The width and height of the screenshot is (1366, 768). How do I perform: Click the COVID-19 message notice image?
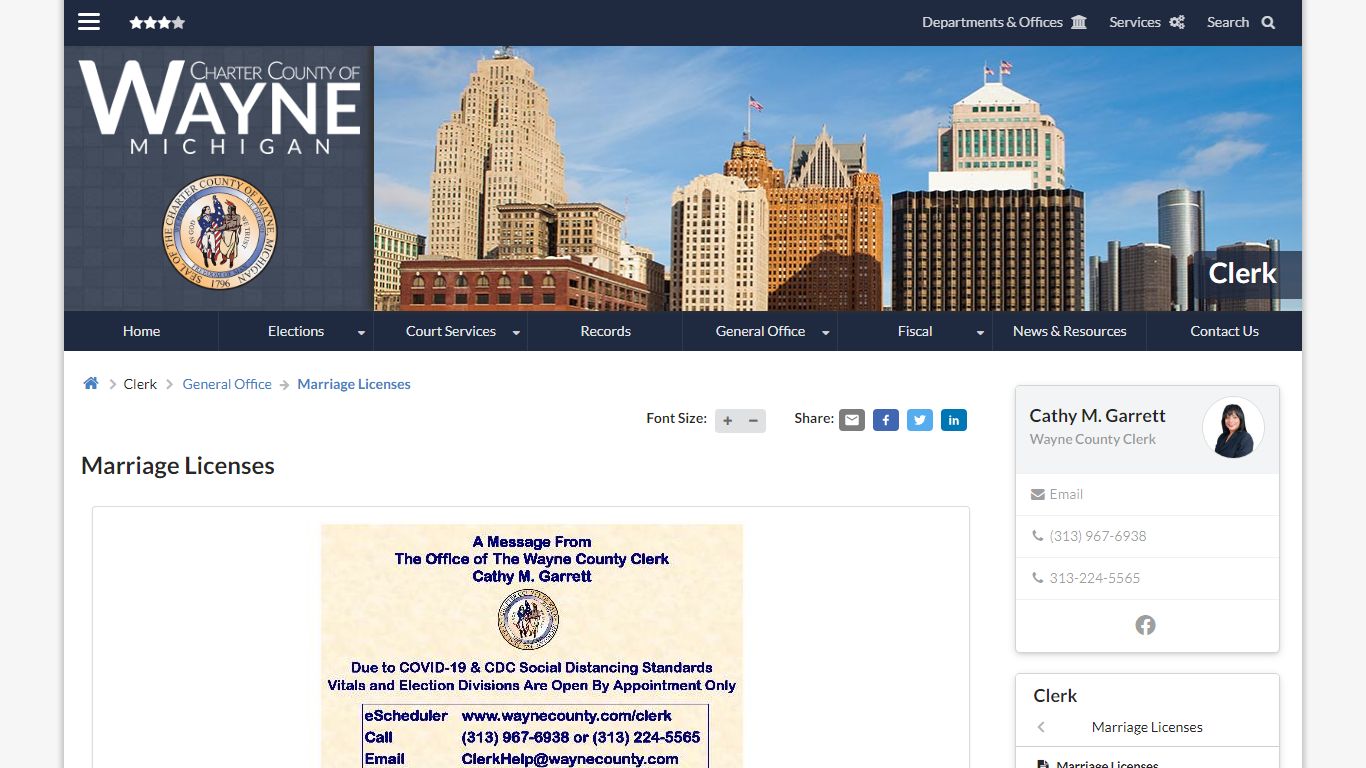[532, 646]
